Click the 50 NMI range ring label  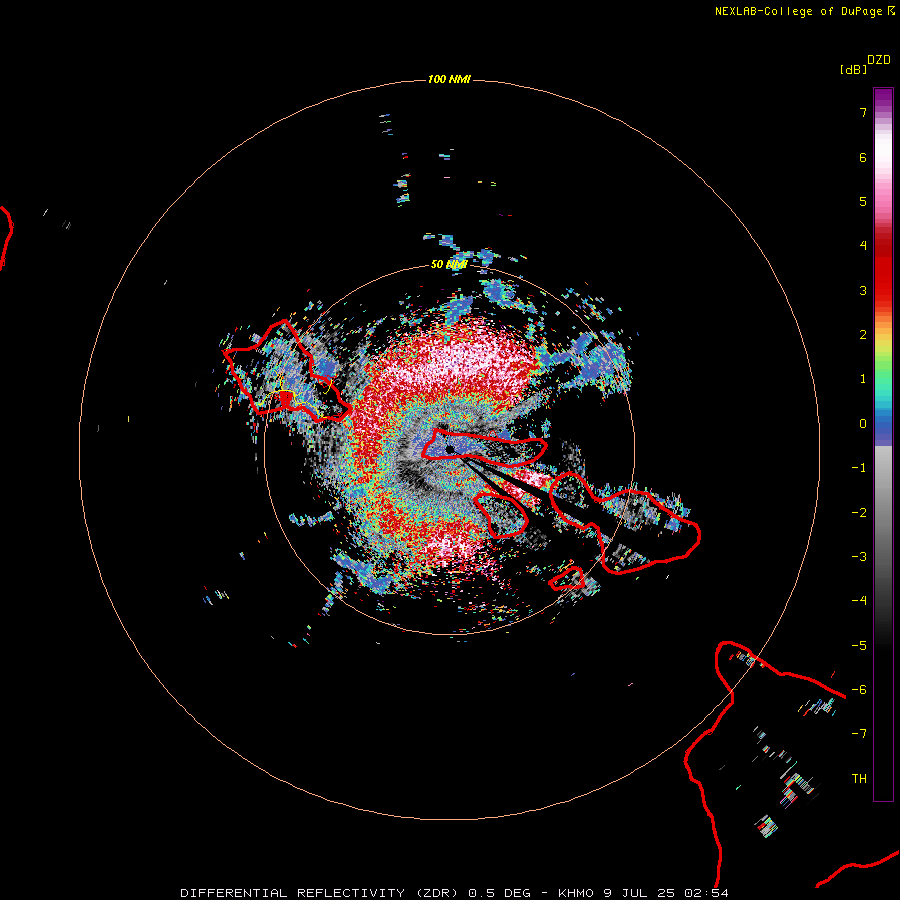[449, 265]
